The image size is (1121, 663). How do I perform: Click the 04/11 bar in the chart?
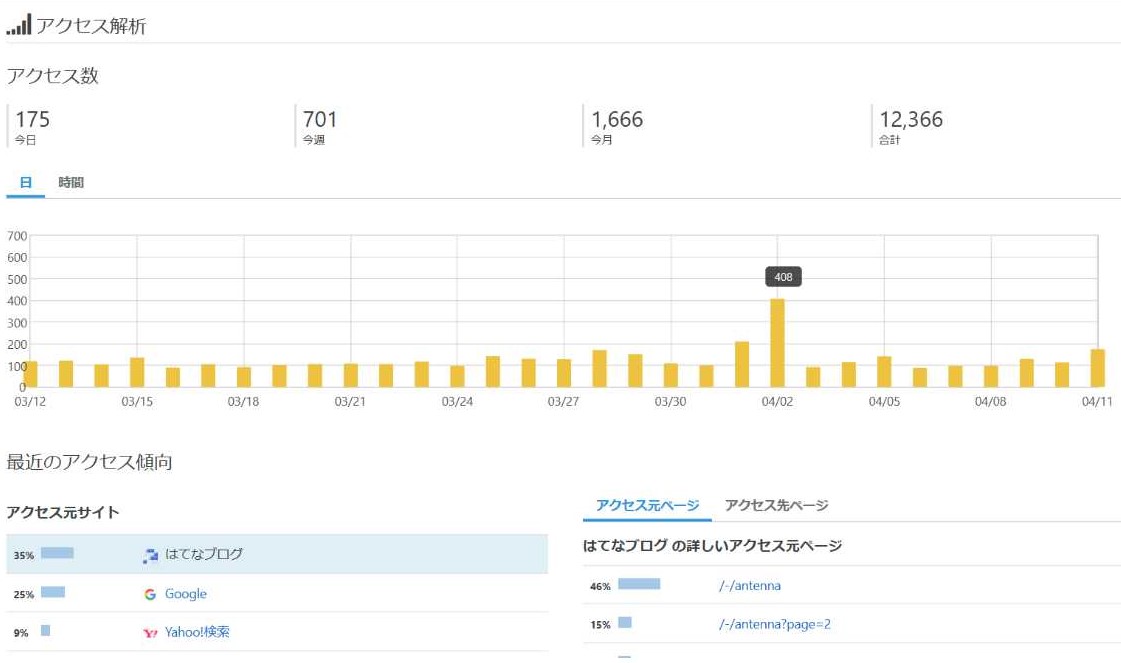pyautogui.click(x=1097, y=368)
